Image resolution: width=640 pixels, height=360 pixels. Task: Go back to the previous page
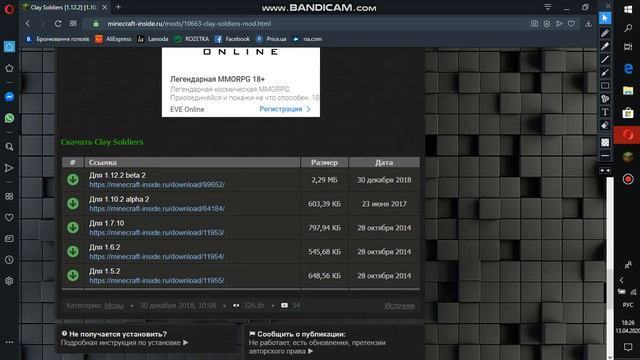pos(28,24)
